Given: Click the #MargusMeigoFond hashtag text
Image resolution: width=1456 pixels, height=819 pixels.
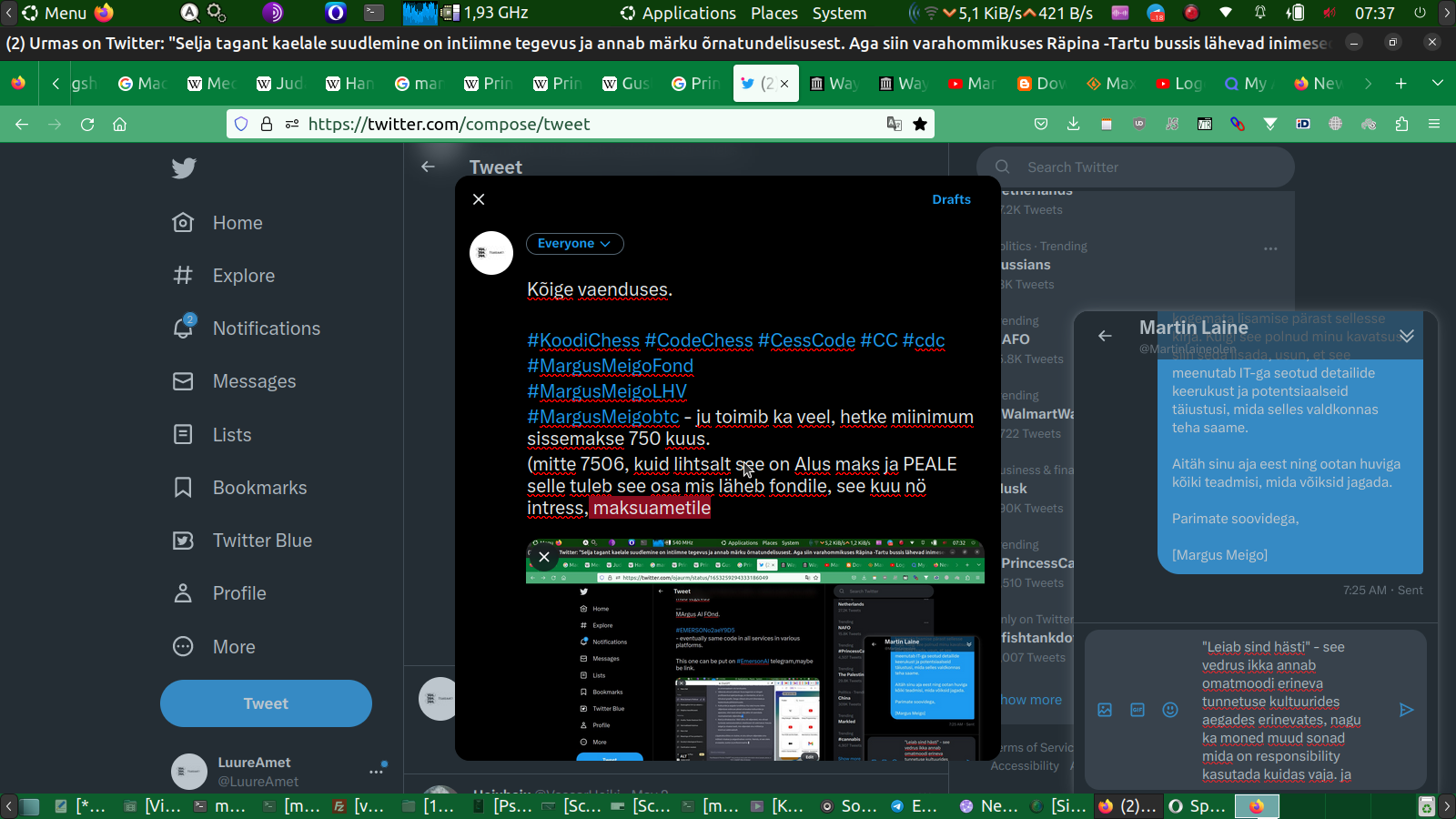Looking at the screenshot, I should click(x=611, y=366).
